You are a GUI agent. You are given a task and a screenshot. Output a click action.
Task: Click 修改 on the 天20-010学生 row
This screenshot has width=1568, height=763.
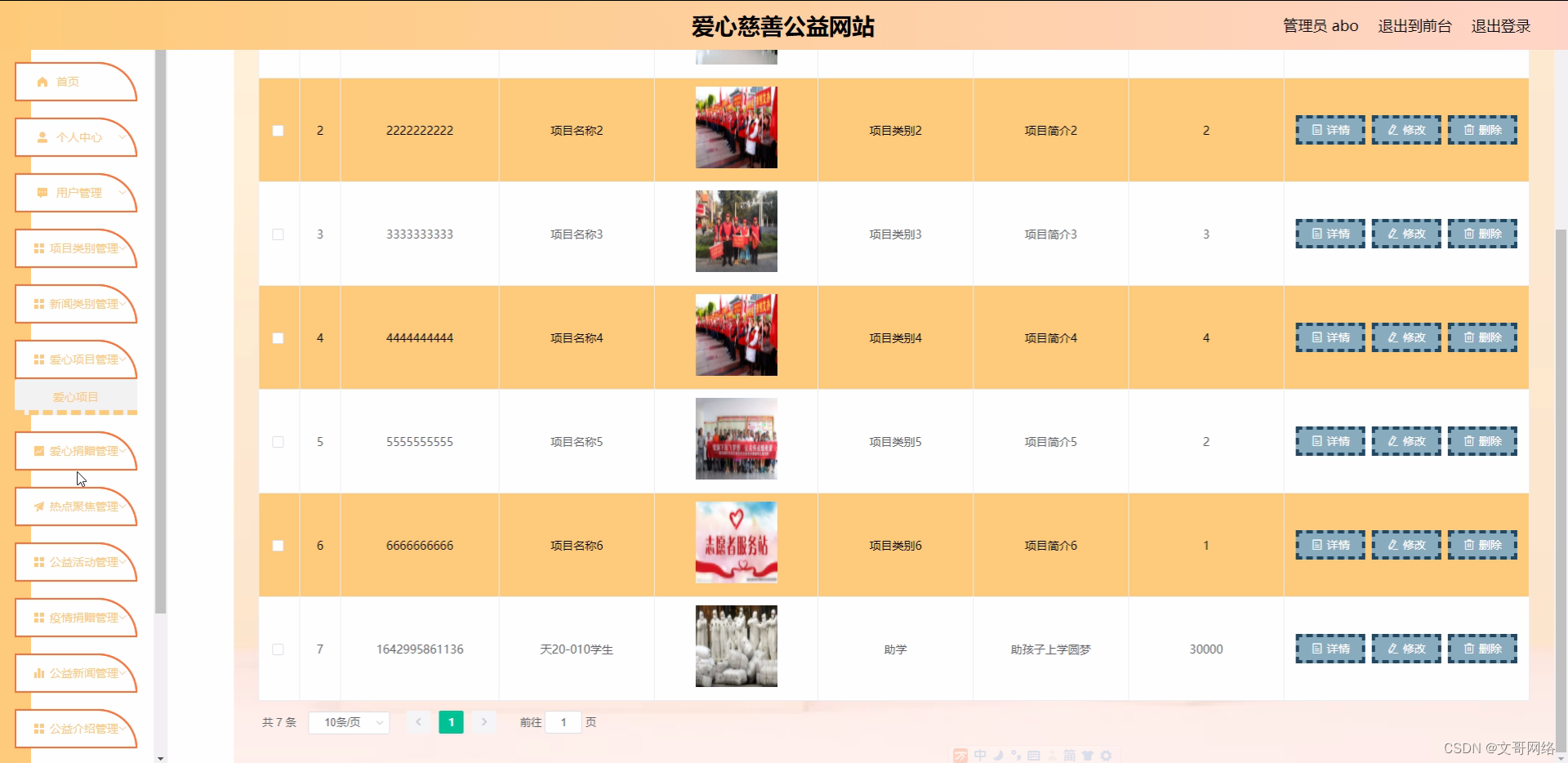[1405, 649]
